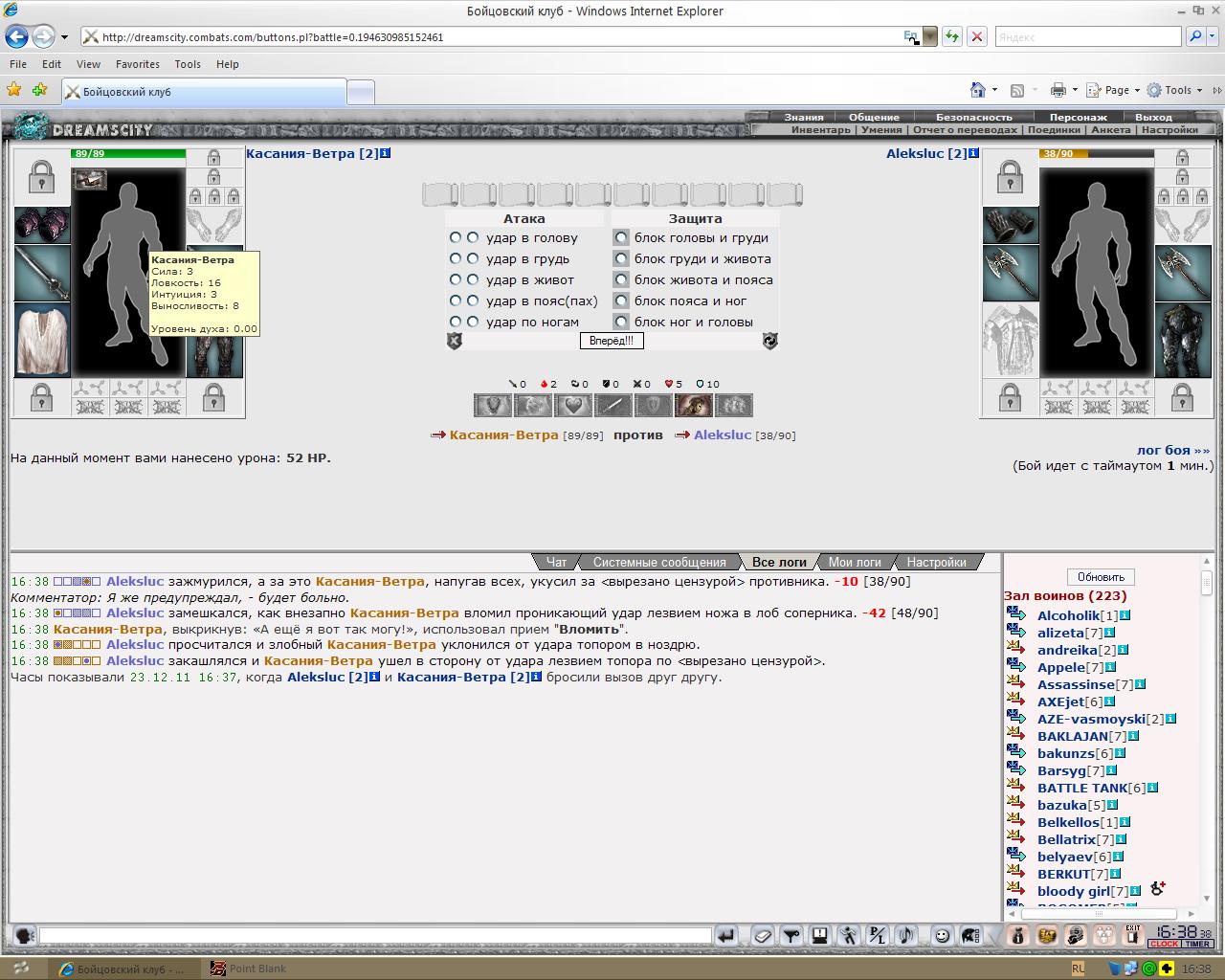Click the Умения game menu link

coord(880,129)
